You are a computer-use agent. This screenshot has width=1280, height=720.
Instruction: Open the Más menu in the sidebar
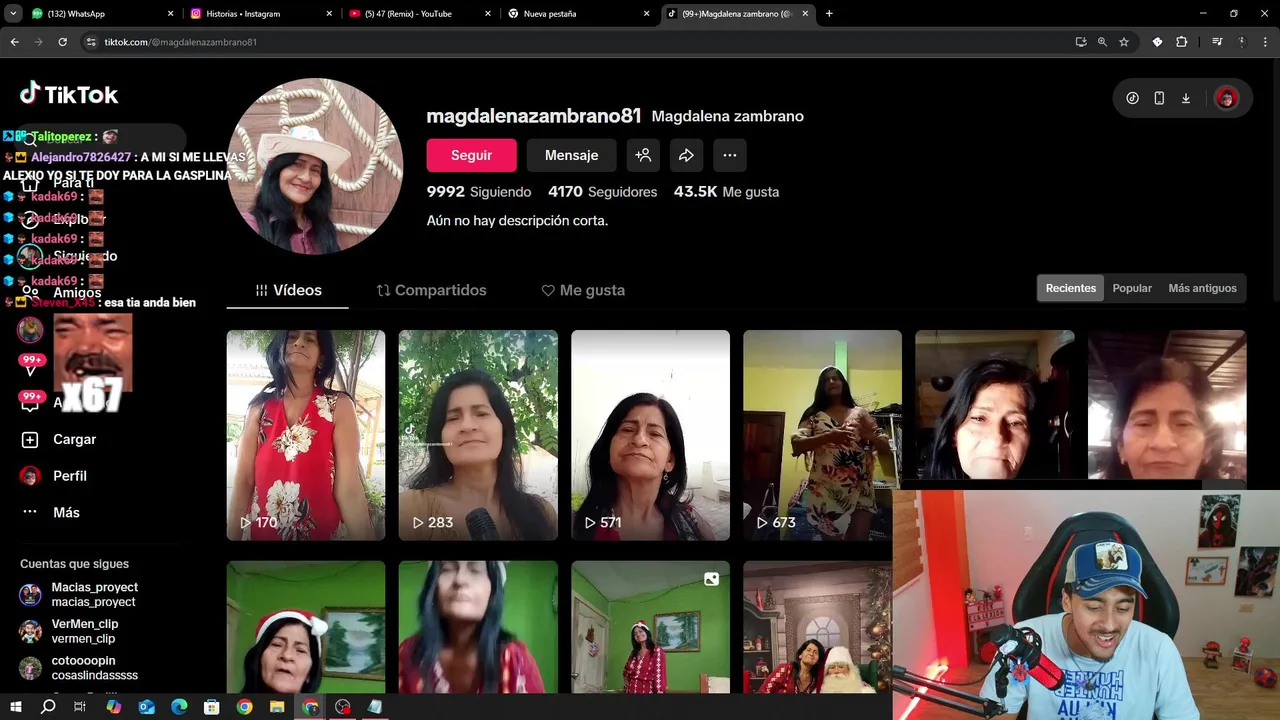point(50,512)
